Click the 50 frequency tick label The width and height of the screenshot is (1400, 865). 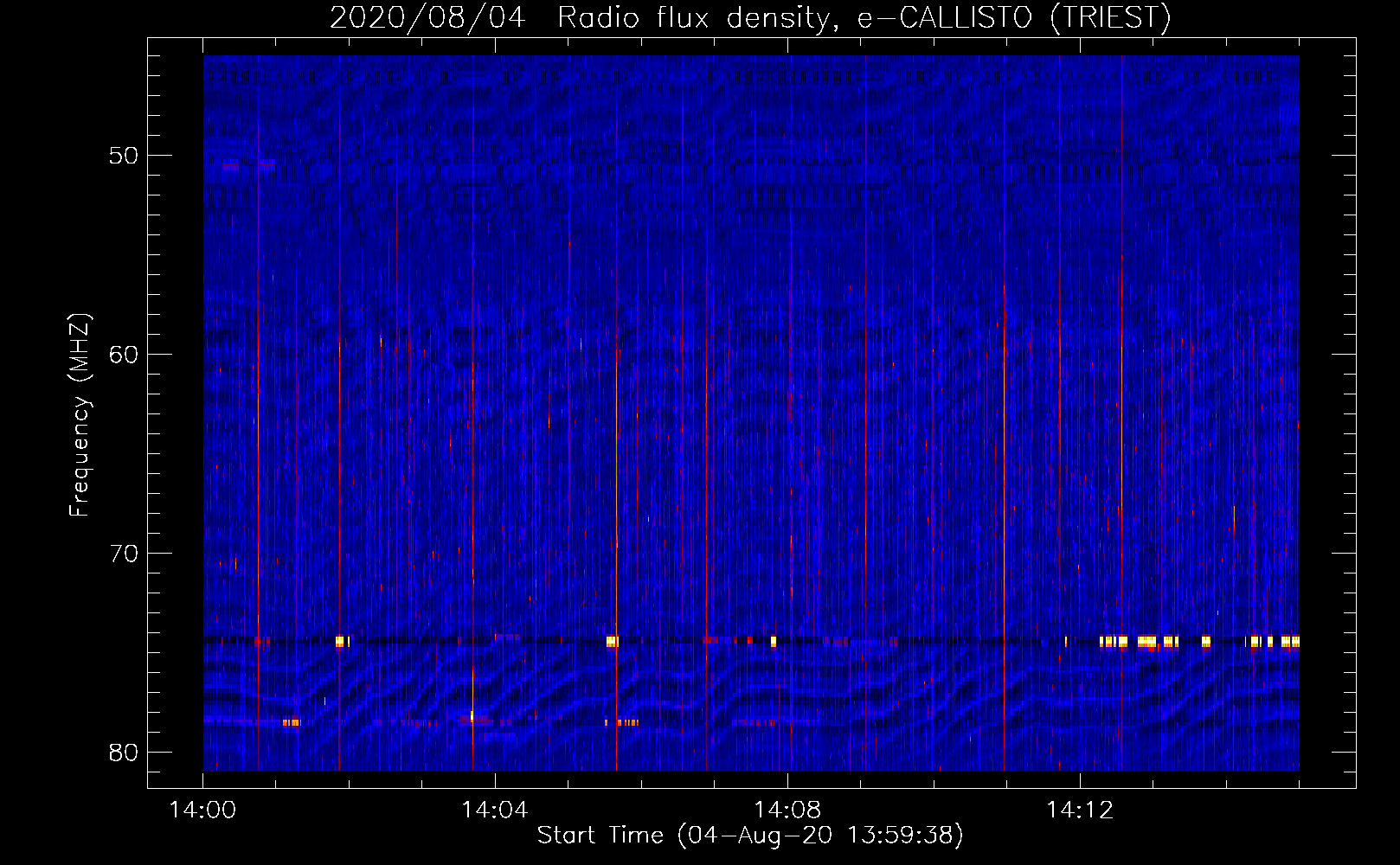coord(125,156)
